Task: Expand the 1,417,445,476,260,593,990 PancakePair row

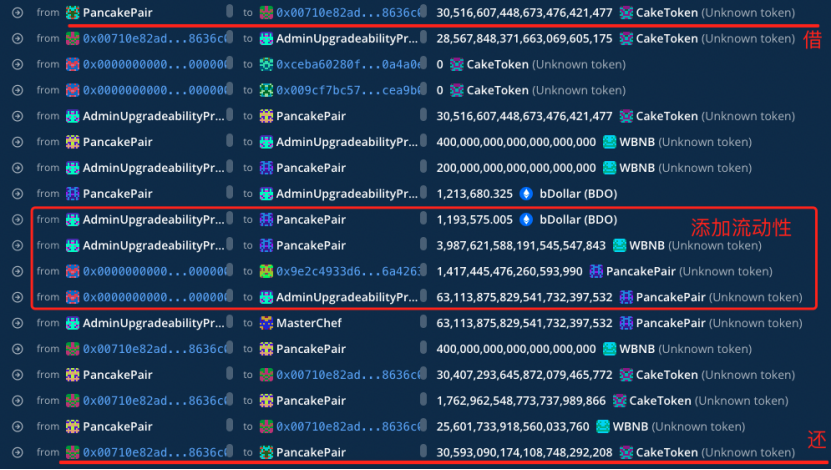Action: click(x=17, y=271)
